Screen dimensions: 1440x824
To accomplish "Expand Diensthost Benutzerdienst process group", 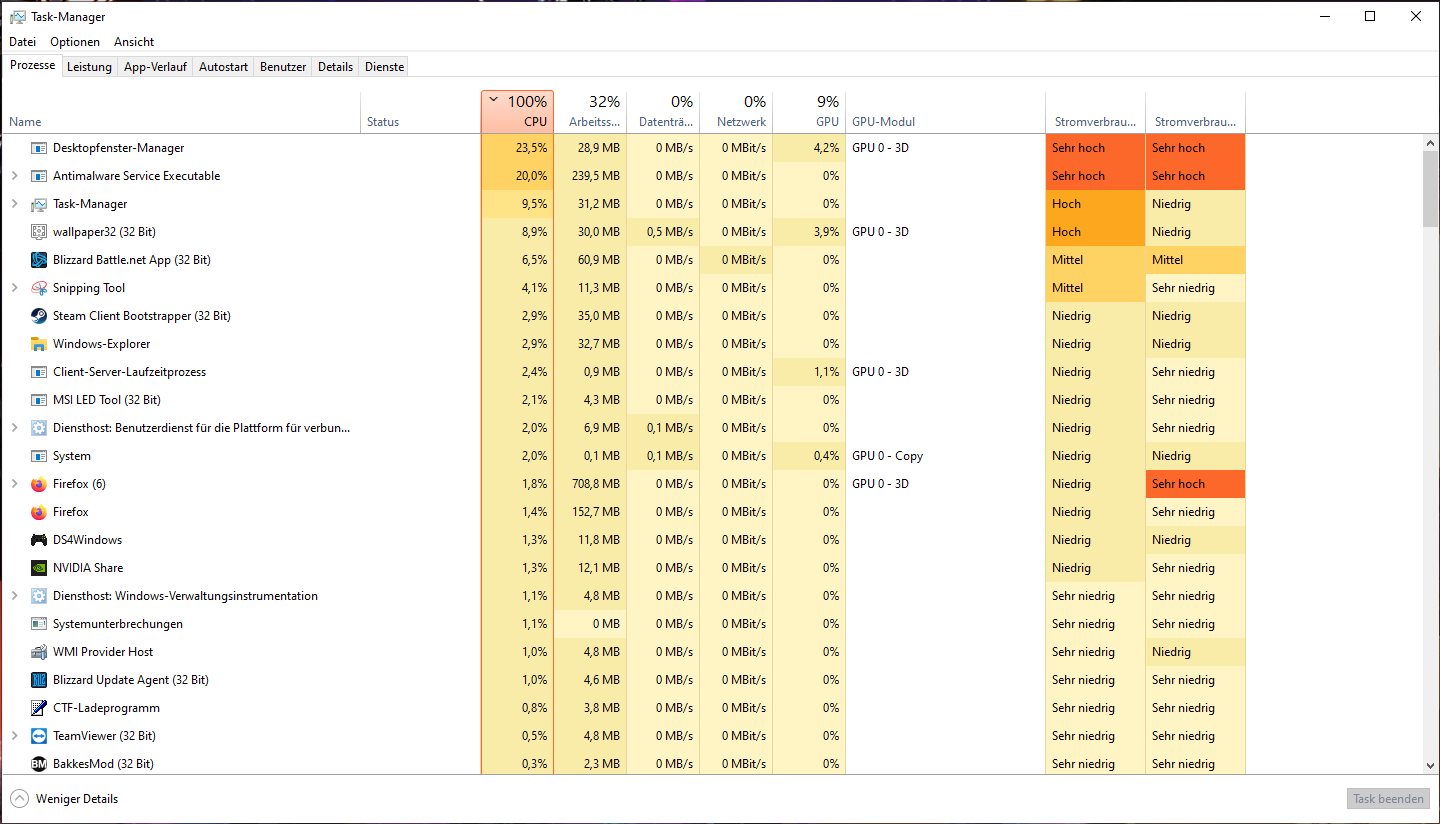I will pyautogui.click(x=14, y=428).
